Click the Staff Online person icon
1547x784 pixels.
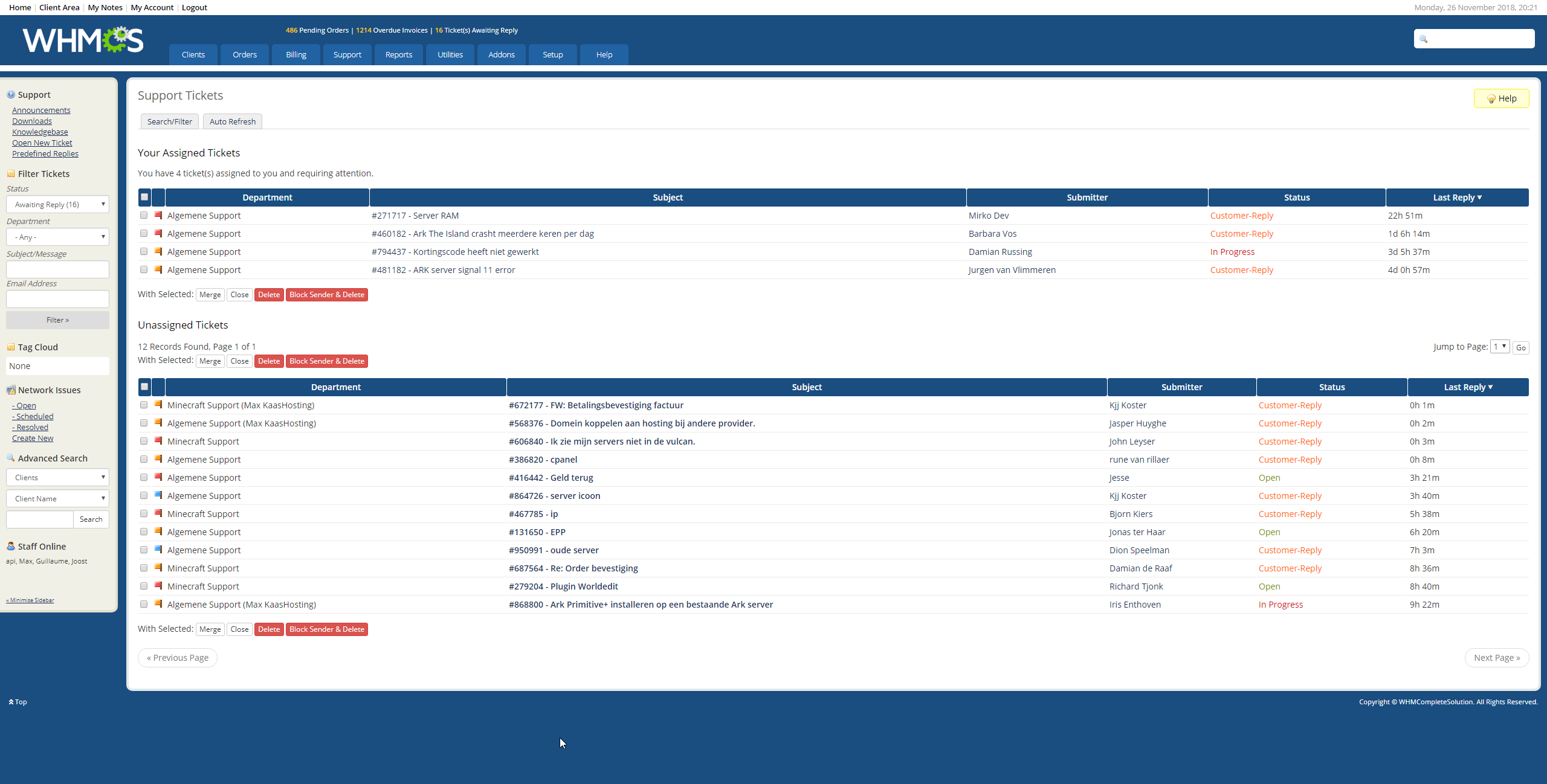point(11,546)
